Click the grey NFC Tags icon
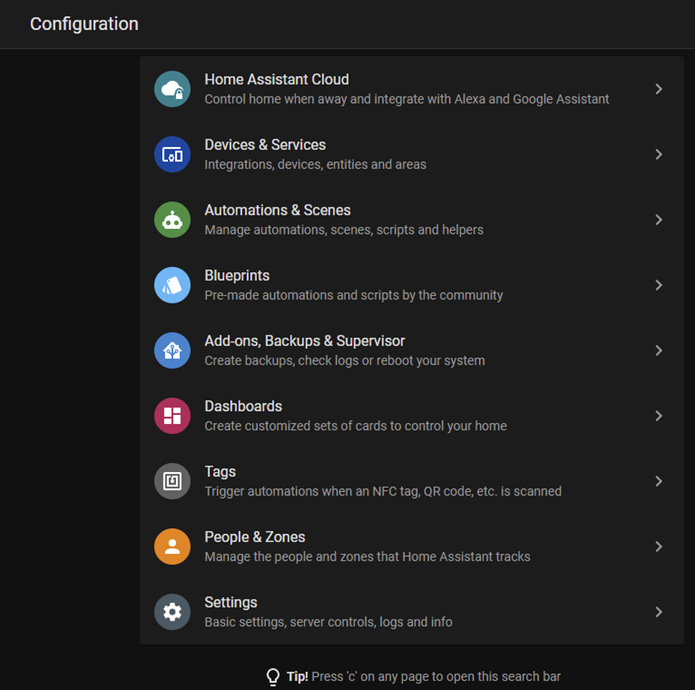The height and width of the screenshot is (690, 695). [172, 481]
